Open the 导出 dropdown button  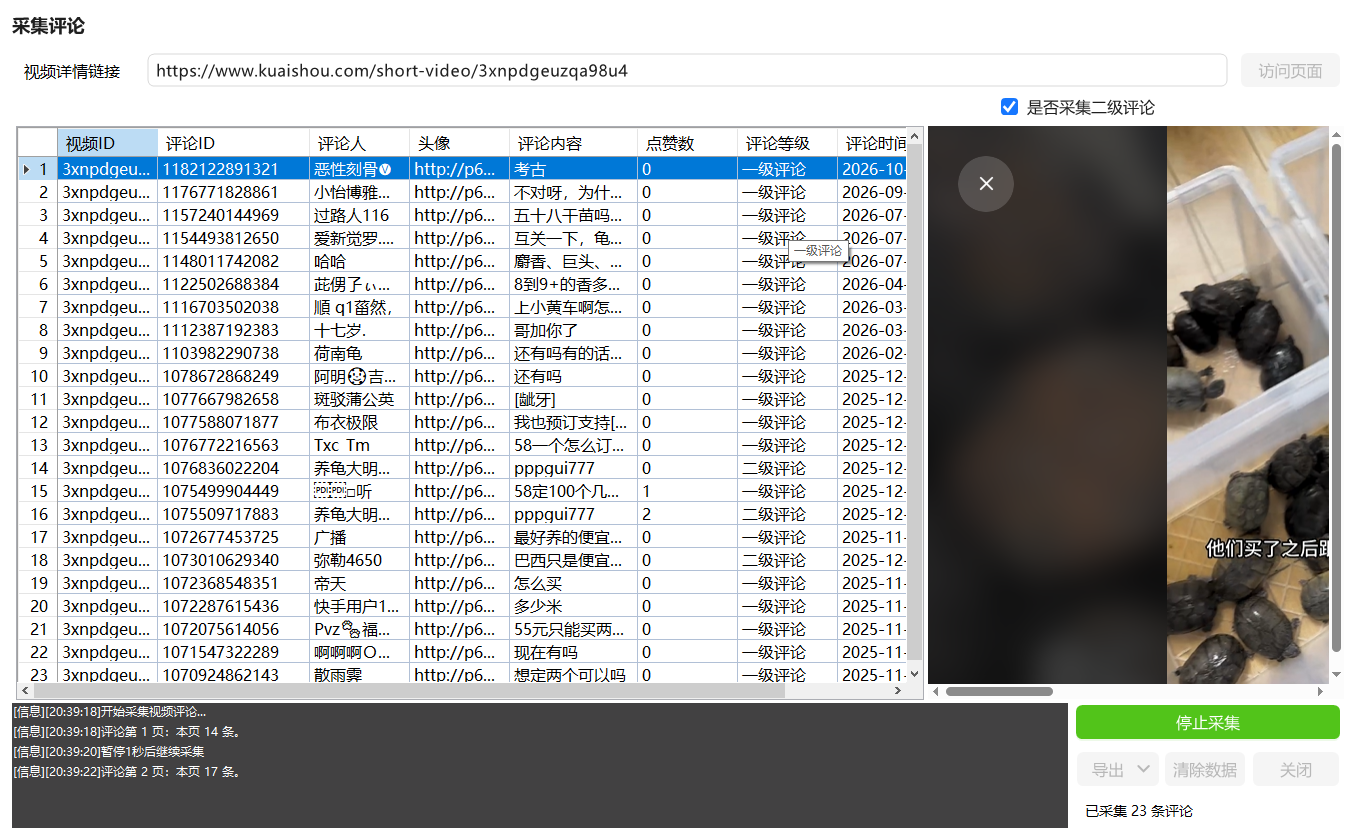pyautogui.click(x=1117, y=770)
